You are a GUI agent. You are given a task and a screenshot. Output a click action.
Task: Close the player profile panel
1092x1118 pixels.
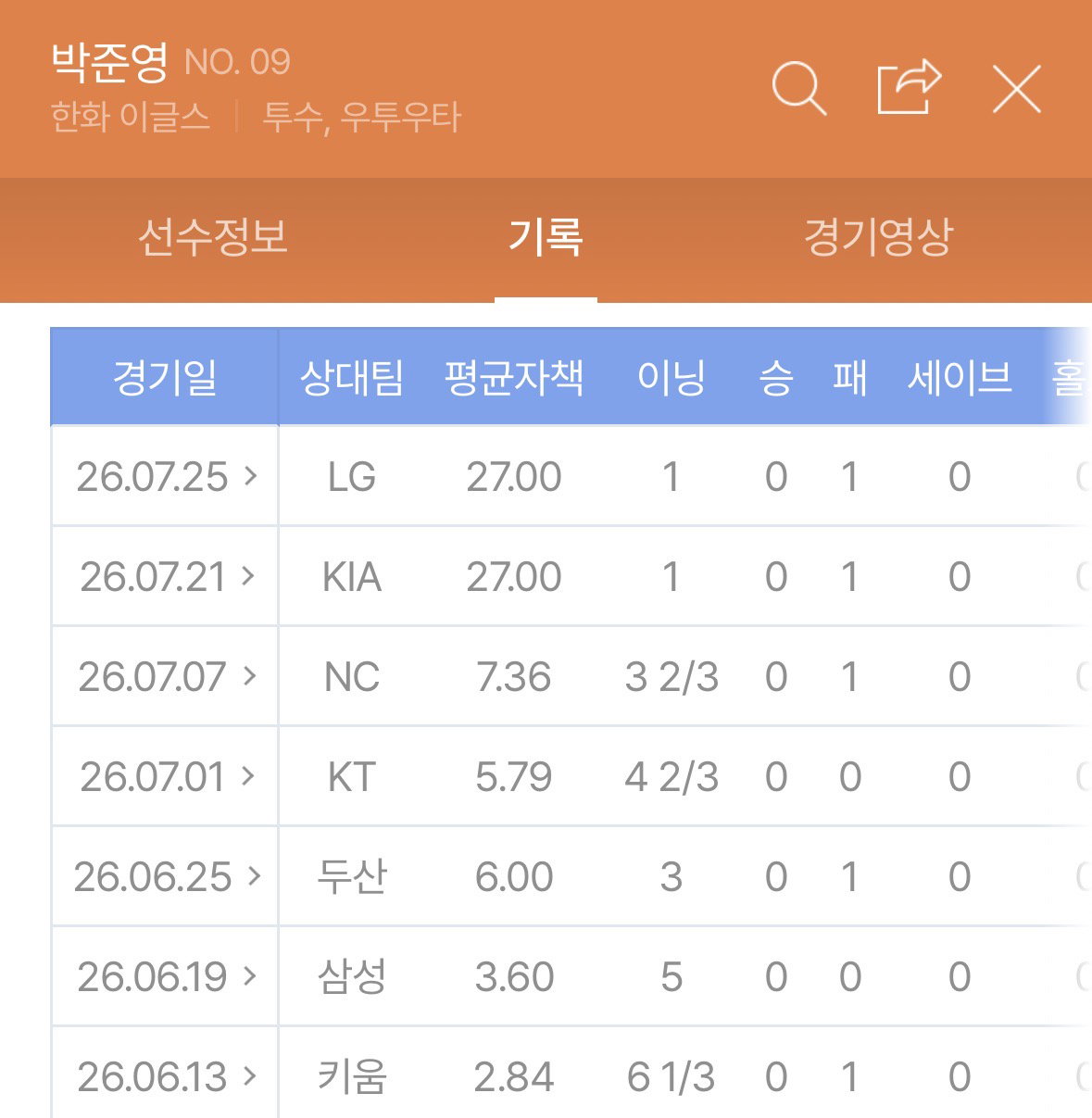pos(1016,89)
